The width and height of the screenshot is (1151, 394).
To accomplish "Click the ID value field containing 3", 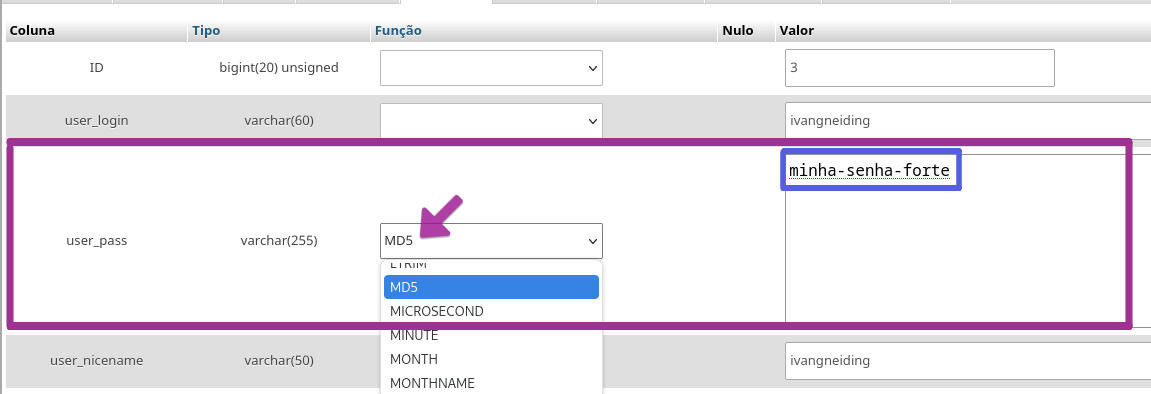I will click(920, 68).
